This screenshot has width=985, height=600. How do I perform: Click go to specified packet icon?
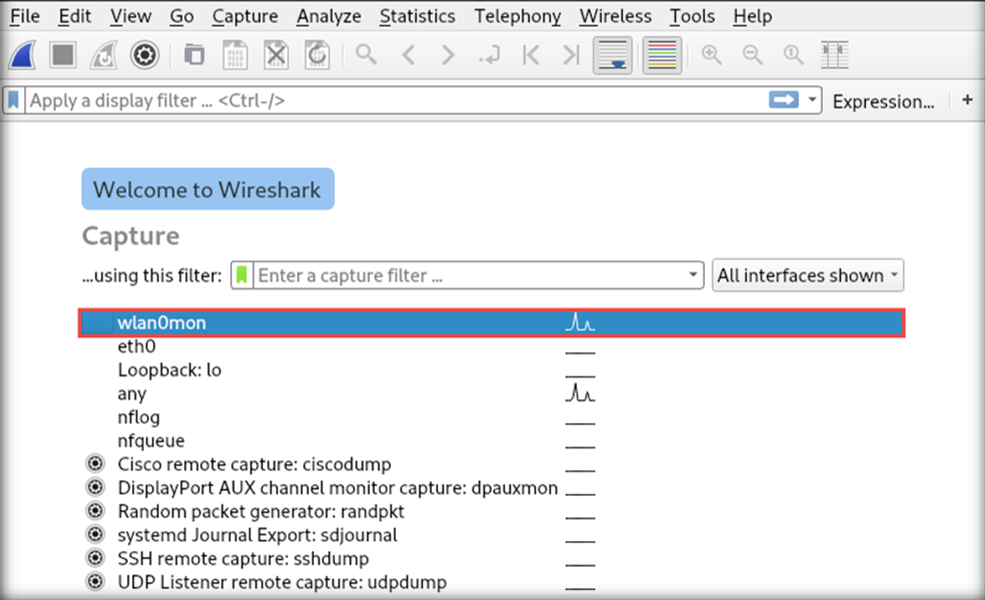(x=489, y=55)
